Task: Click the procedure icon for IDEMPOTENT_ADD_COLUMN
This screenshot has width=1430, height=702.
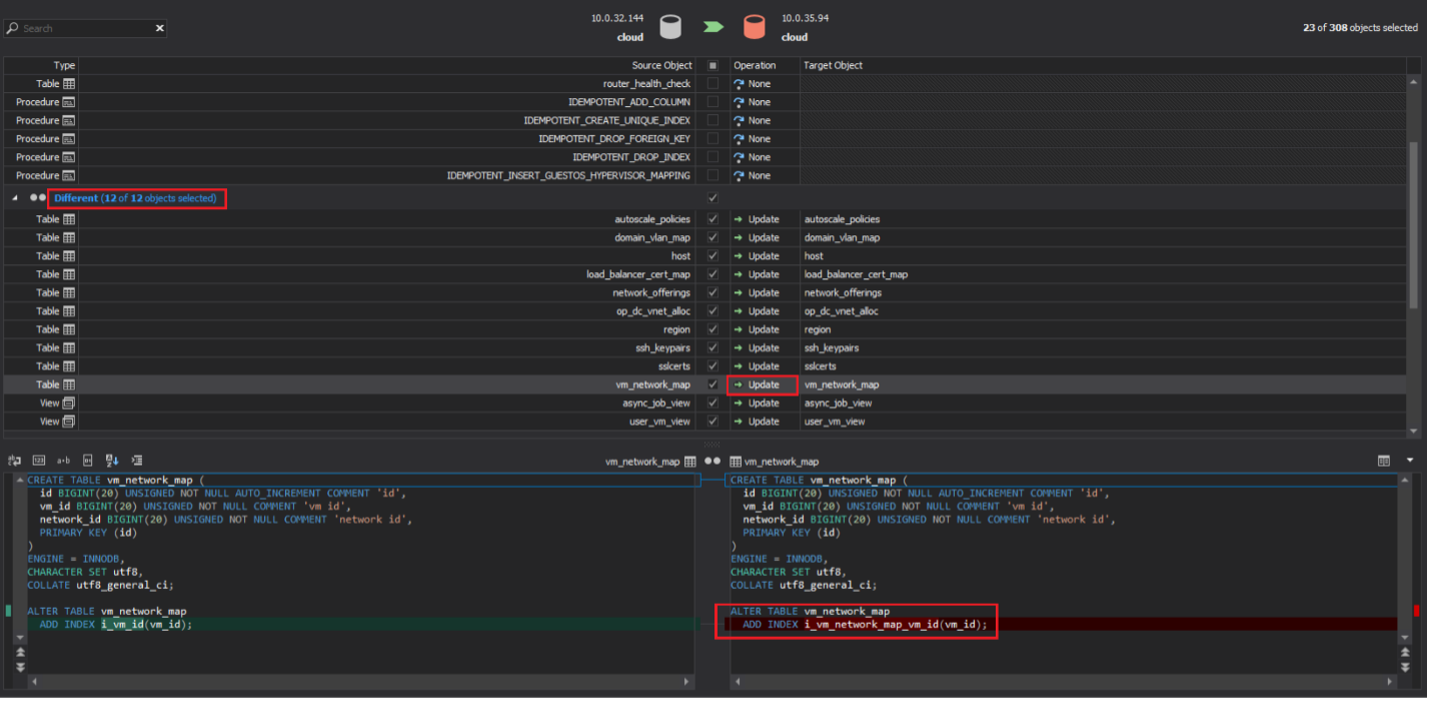Action: pyautogui.click(x=69, y=102)
